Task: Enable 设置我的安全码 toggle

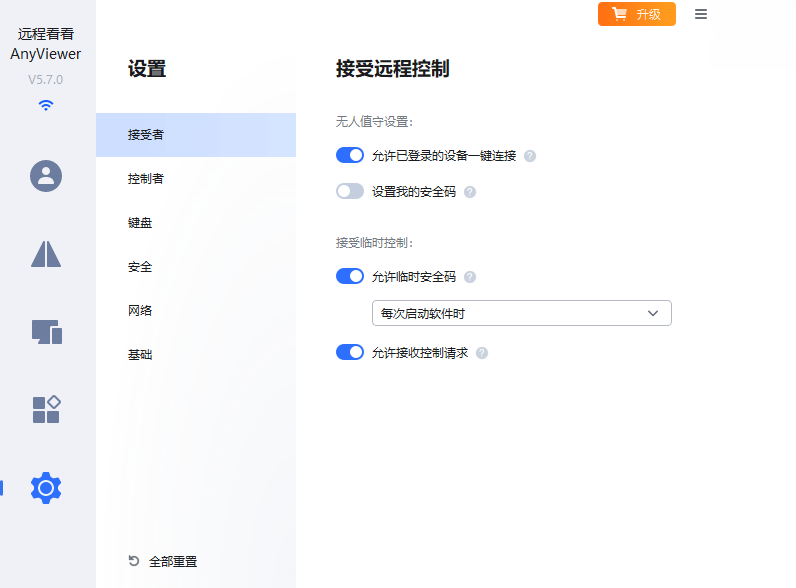Action: [x=350, y=191]
